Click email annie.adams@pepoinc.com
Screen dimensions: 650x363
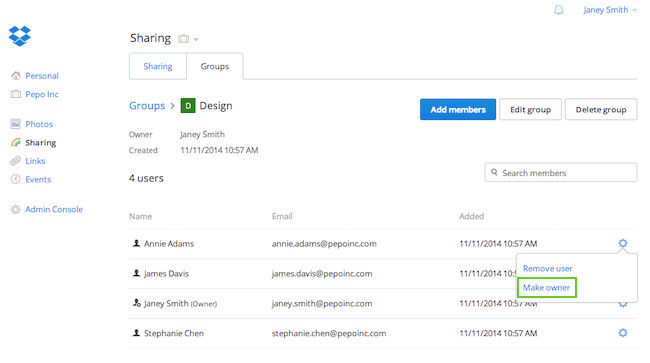tap(324, 244)
